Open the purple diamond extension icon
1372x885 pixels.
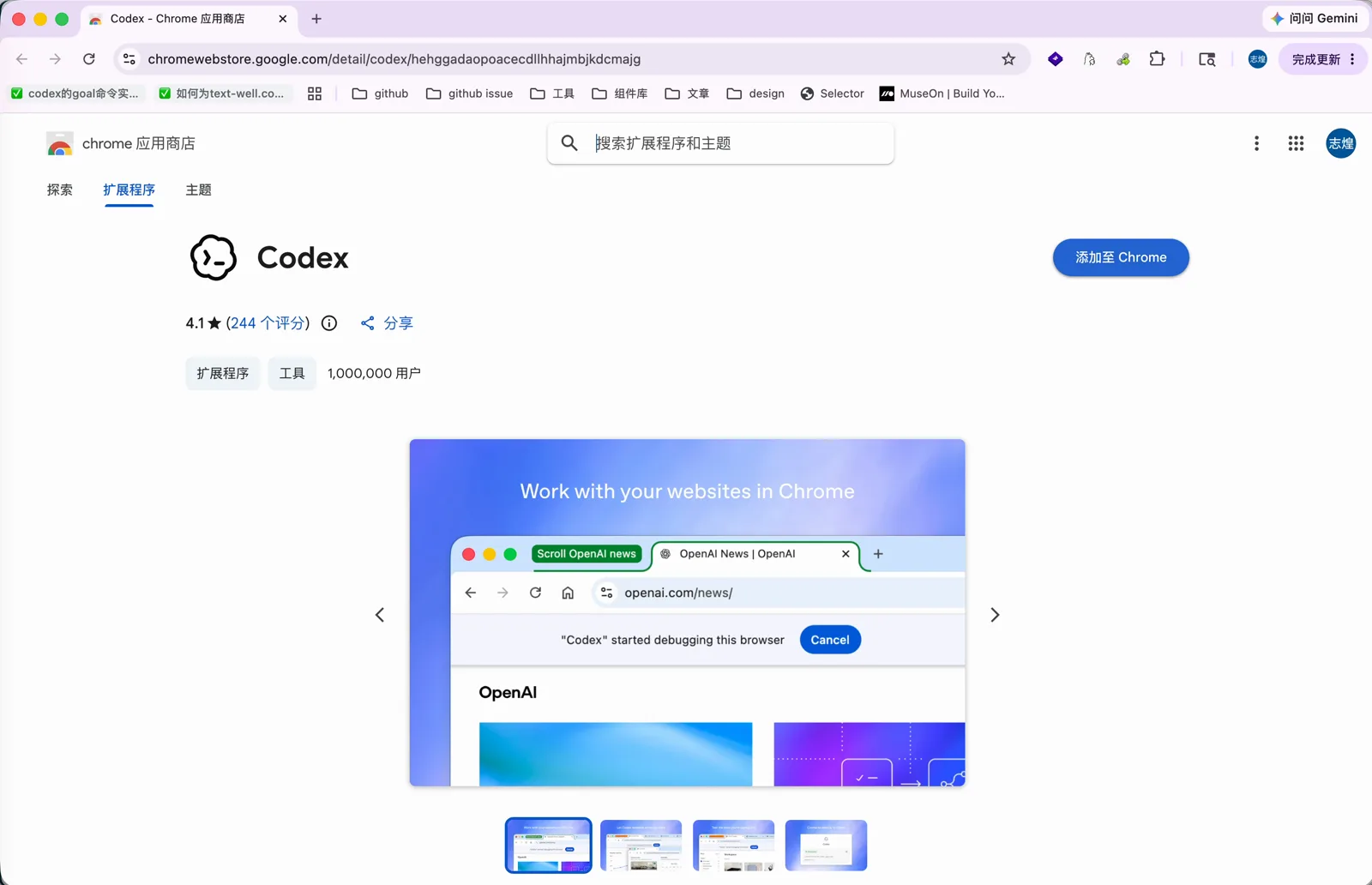[1056, 59]
